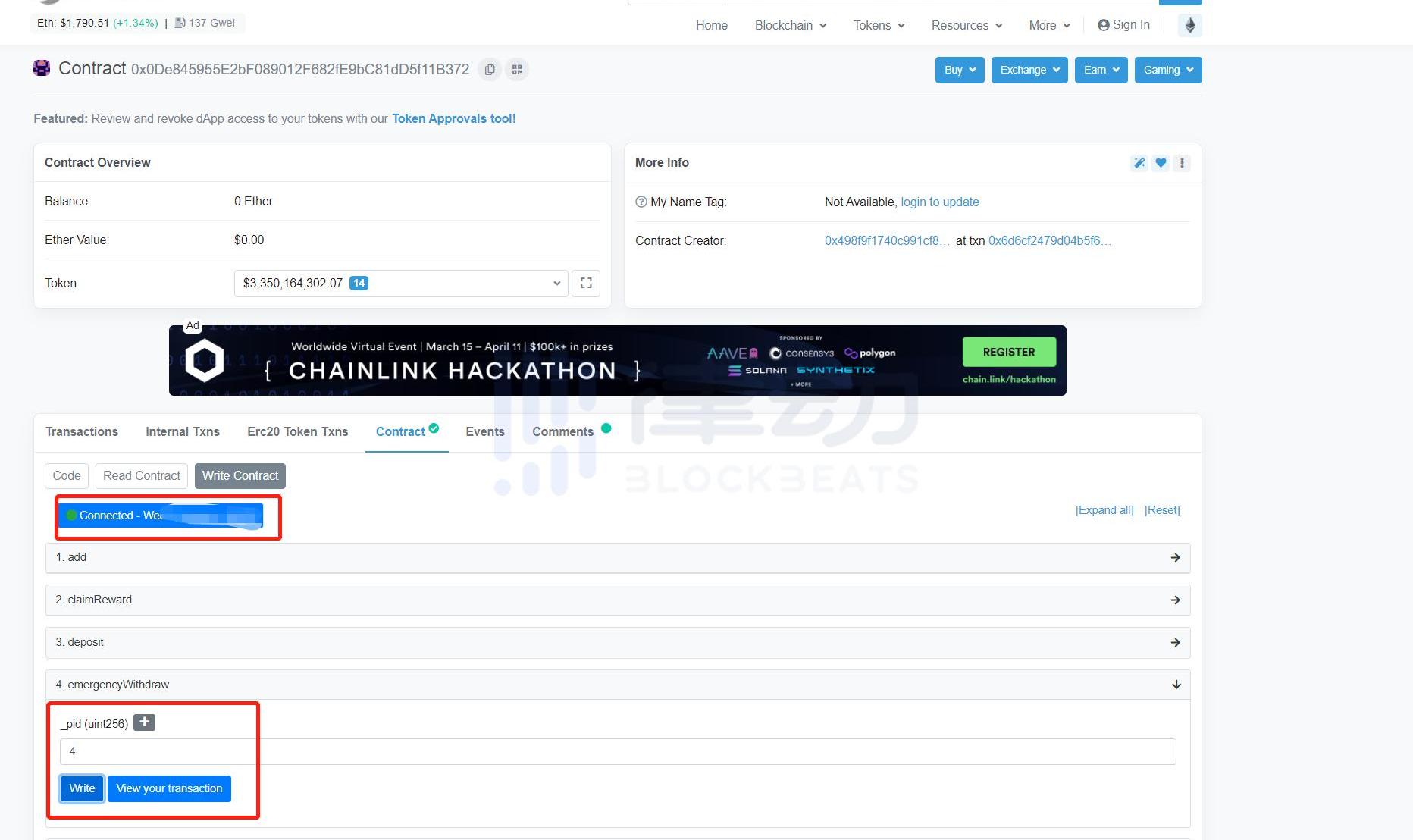The image size is (1413, 840).
Task: Open the token holdings dropdown
Action: (400, 284)
